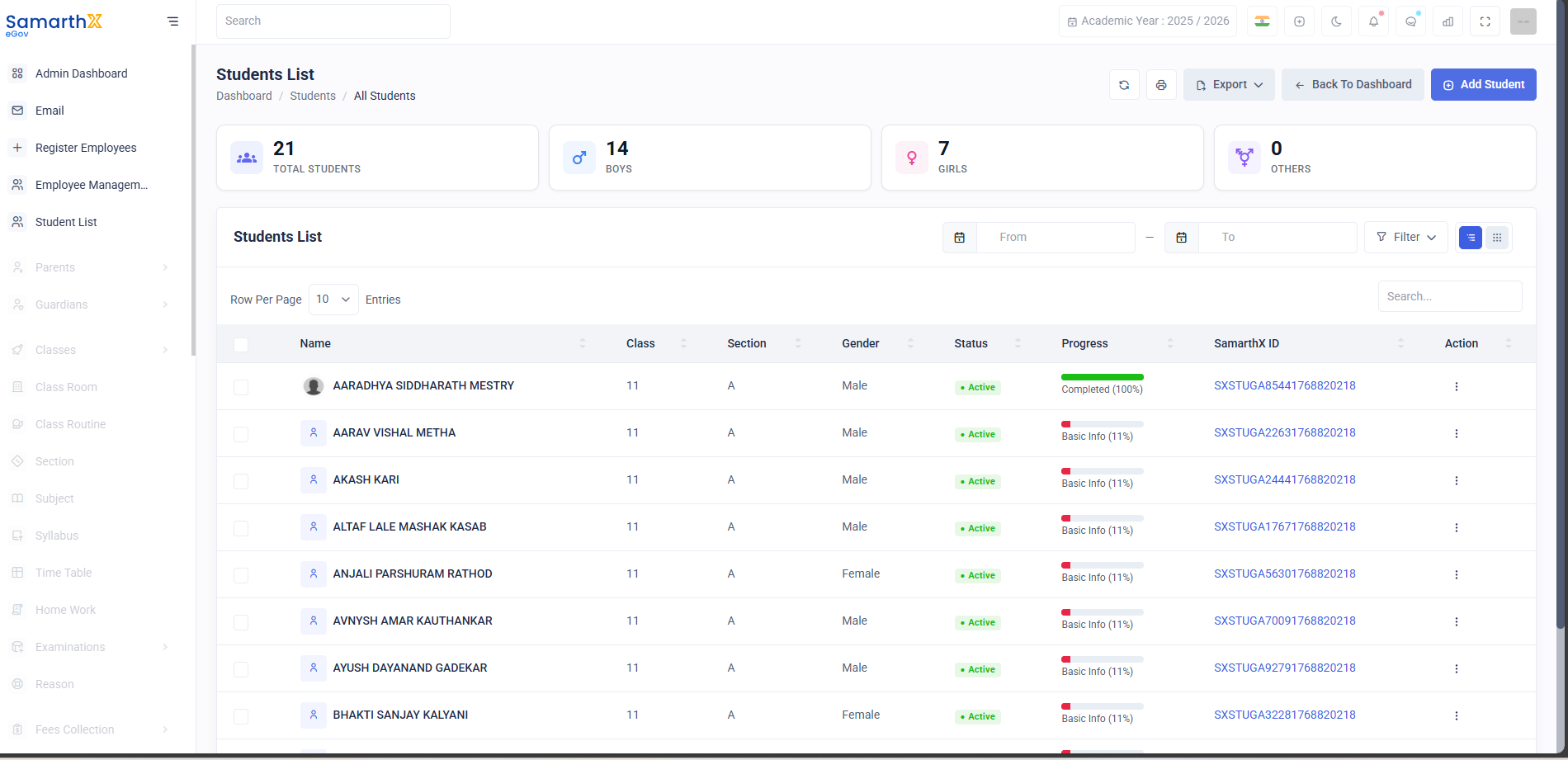Expand the Filter dropdown
The width and height of the screenshot is (1568, 760).
pos(1405,238)
